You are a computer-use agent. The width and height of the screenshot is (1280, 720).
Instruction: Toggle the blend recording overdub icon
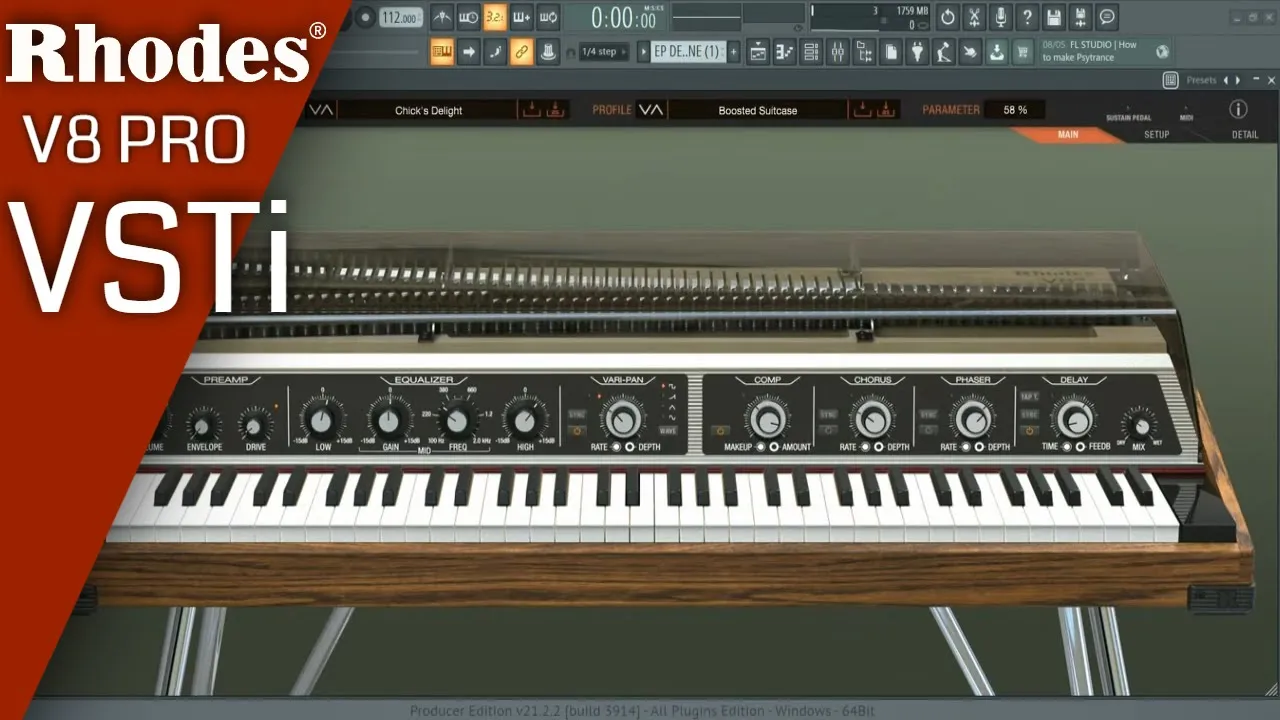(x=521, y=17)
